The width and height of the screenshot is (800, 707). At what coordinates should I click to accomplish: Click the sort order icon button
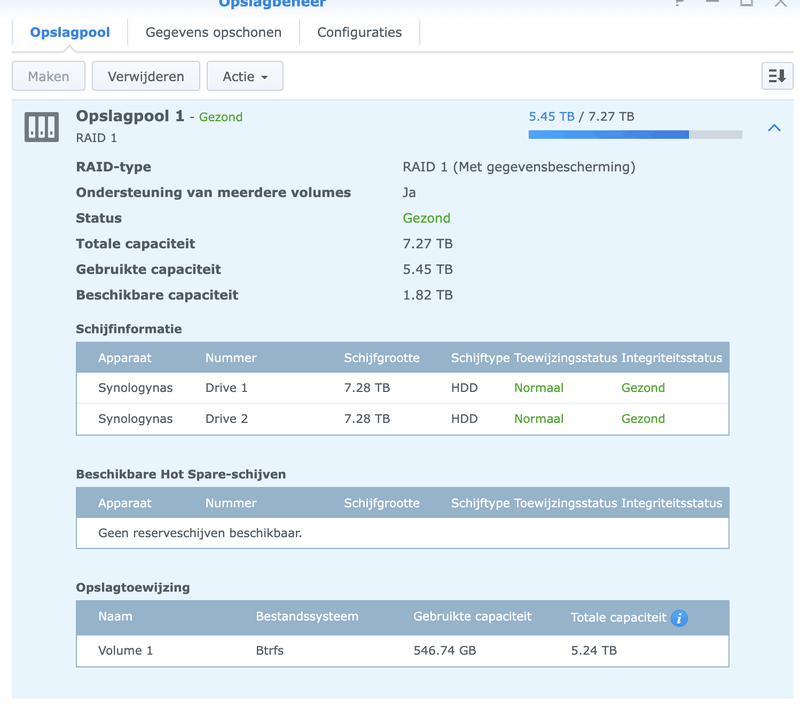click(776, 76)
